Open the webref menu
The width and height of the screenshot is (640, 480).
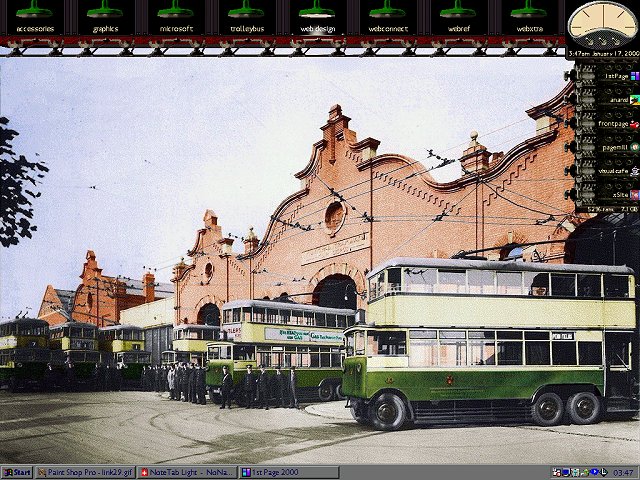(x=459, y=18)
